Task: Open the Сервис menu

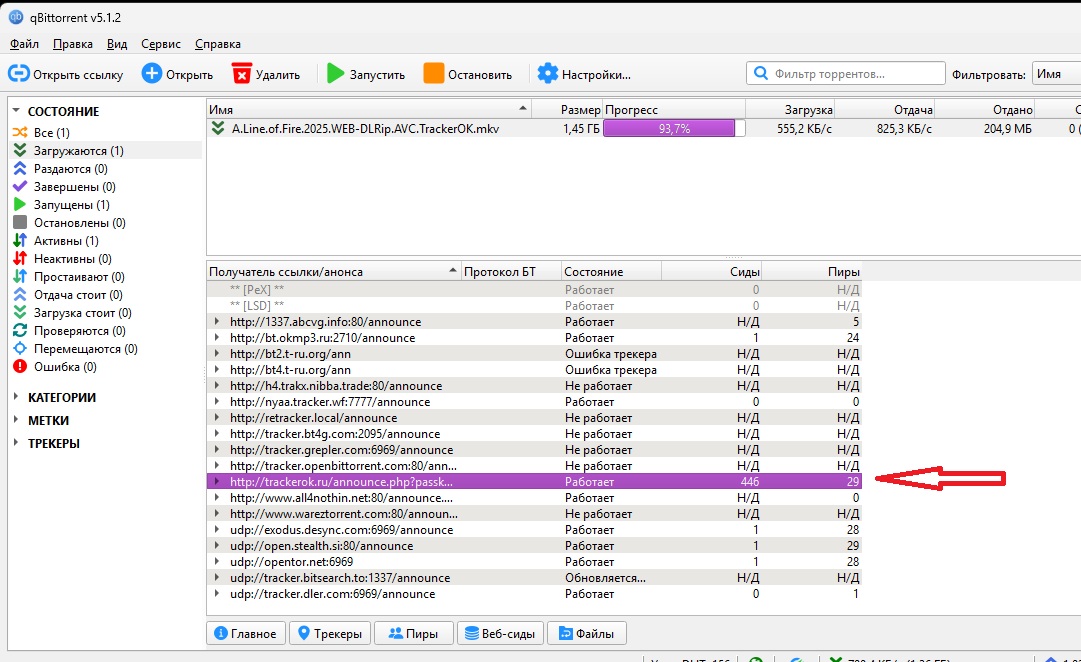Action: click(161, 44)
